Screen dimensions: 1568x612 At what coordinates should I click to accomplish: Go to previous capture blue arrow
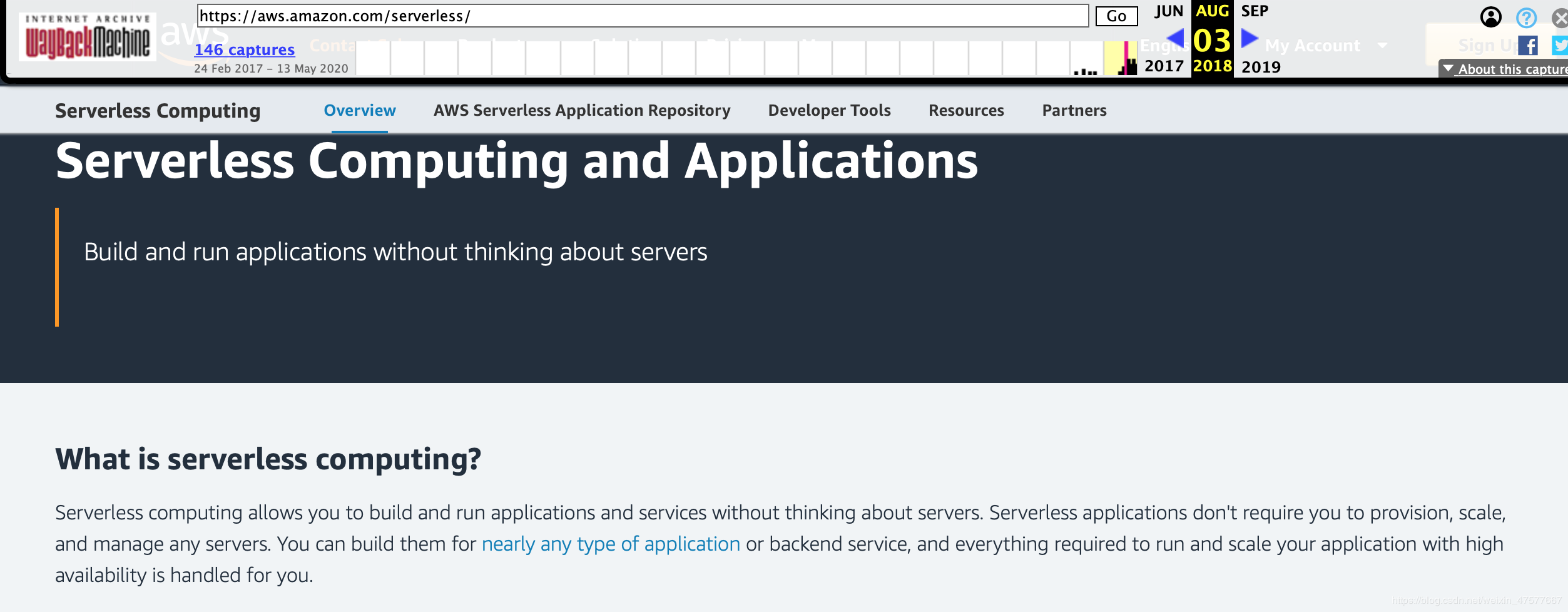(1176, 38)
